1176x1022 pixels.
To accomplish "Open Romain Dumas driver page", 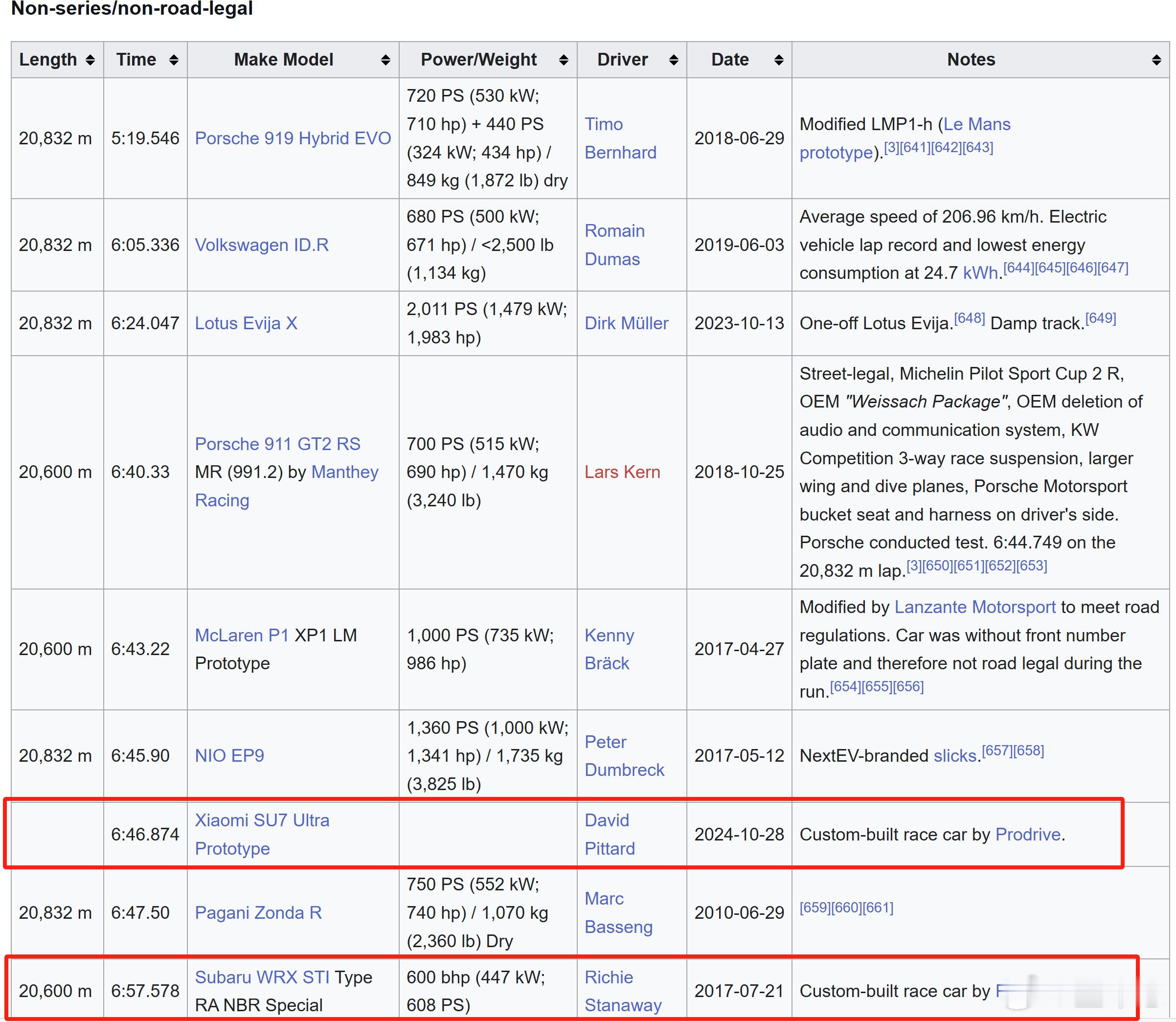I will [x=615, y=245].
